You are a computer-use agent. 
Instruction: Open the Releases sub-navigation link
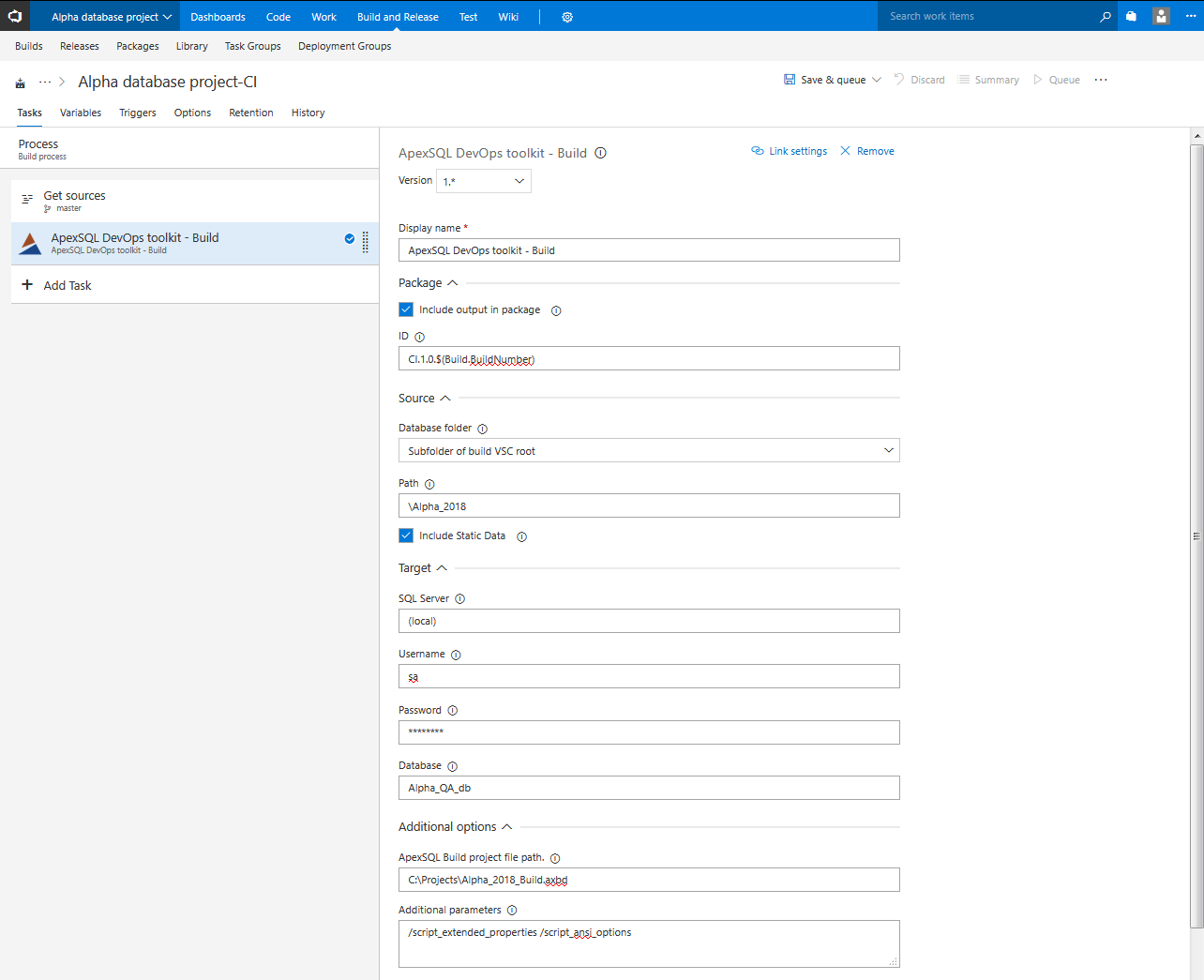(x=80, y=46)
